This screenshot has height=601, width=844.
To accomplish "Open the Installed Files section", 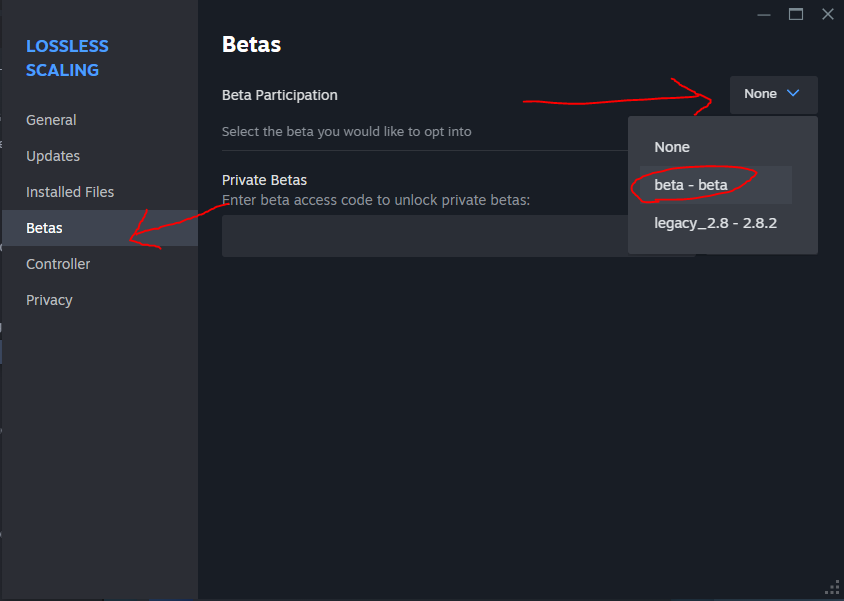I will (70, 192).
